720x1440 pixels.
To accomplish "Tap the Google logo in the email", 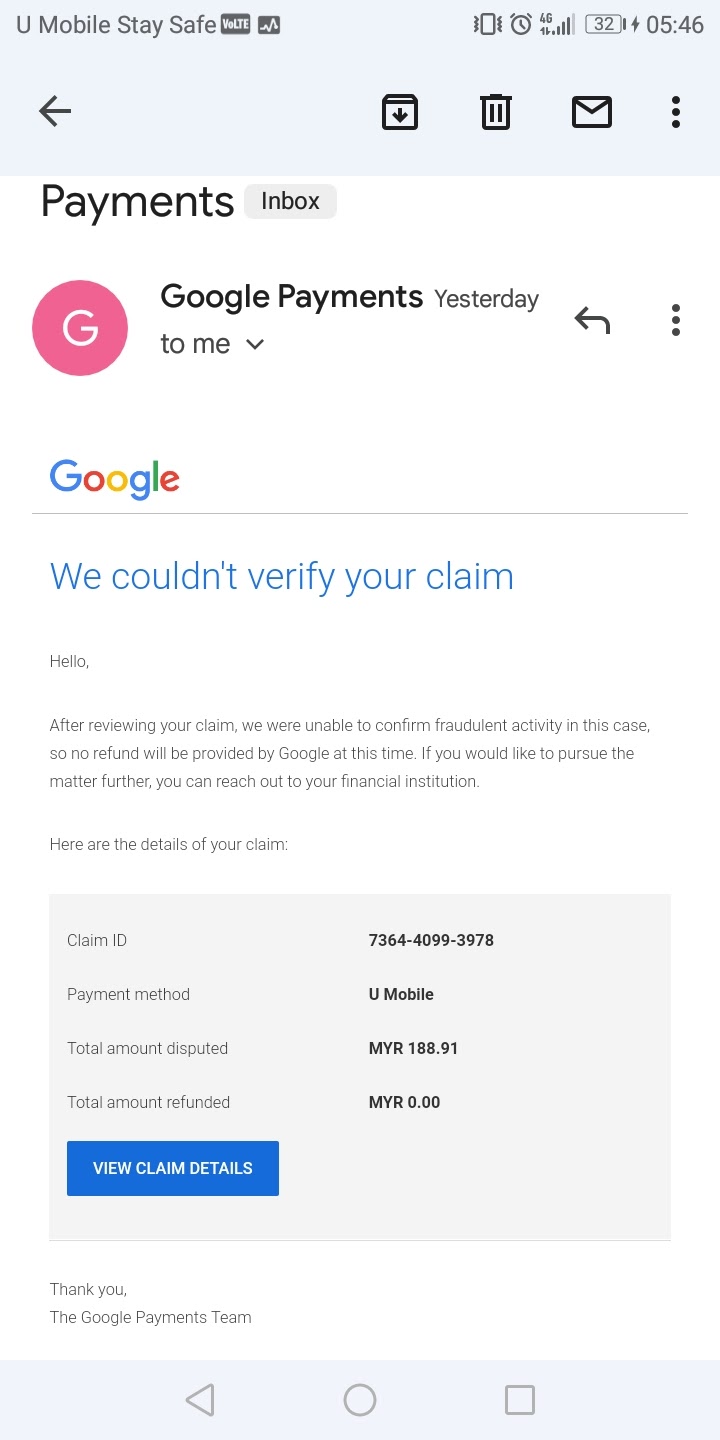I will [x=115, y=479].
